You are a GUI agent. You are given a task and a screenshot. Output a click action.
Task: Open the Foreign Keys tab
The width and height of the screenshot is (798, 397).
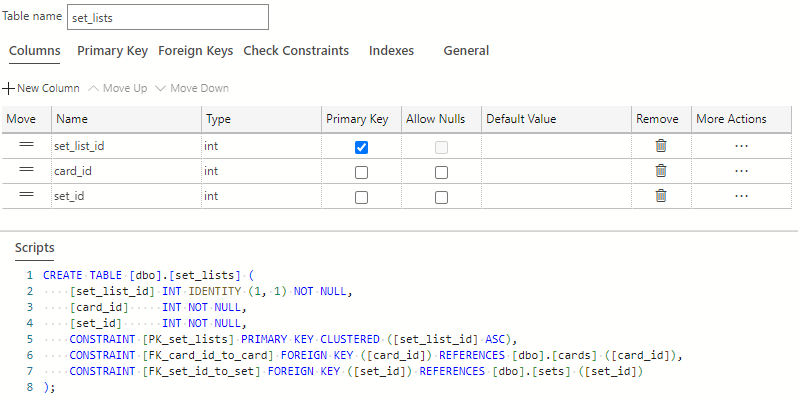(195, 51)
